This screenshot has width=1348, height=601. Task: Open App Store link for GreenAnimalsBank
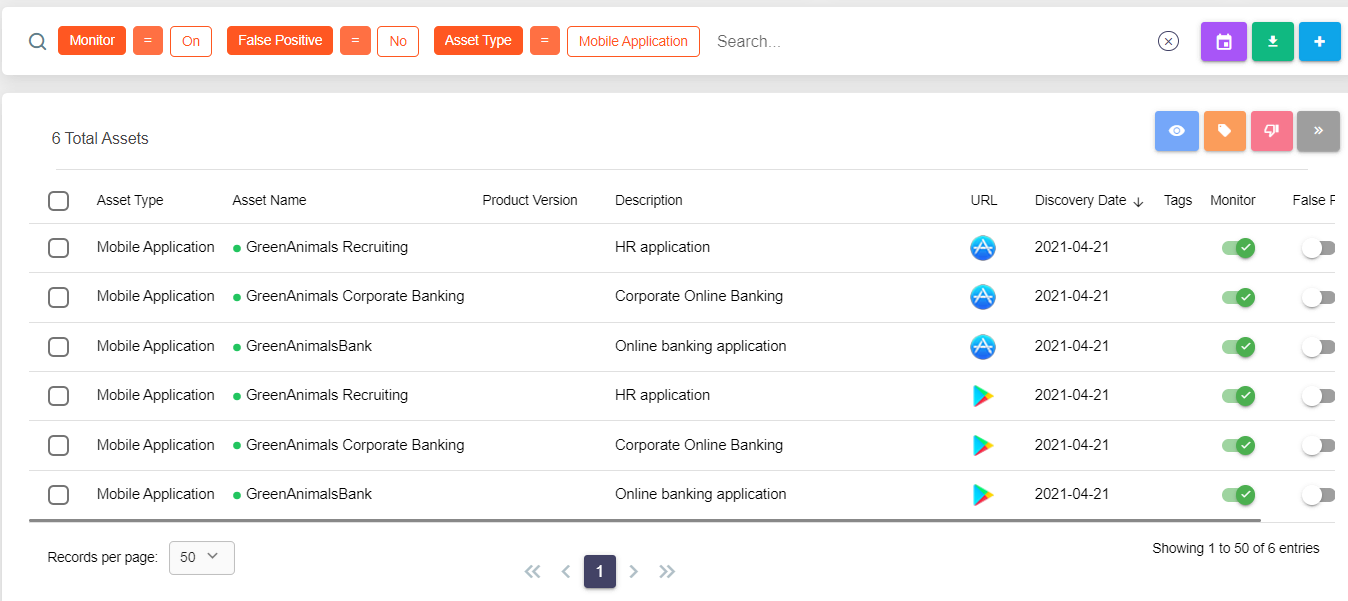983,347
